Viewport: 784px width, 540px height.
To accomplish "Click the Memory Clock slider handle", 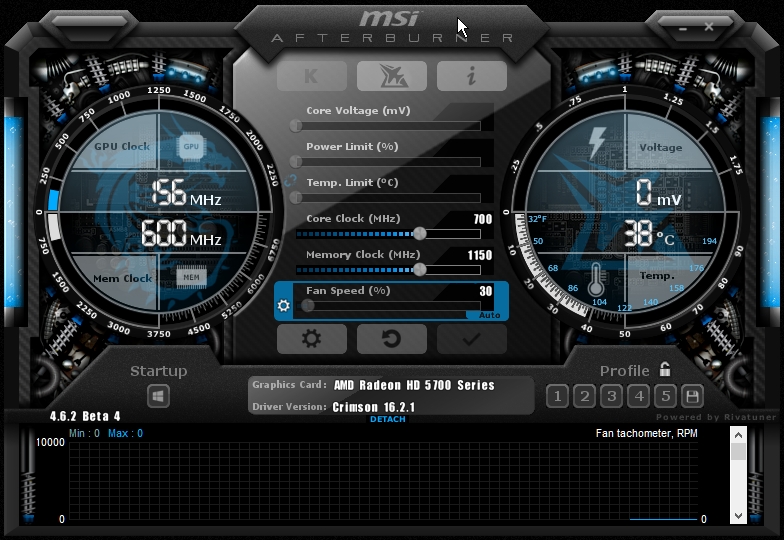I will tap(420, 270).
